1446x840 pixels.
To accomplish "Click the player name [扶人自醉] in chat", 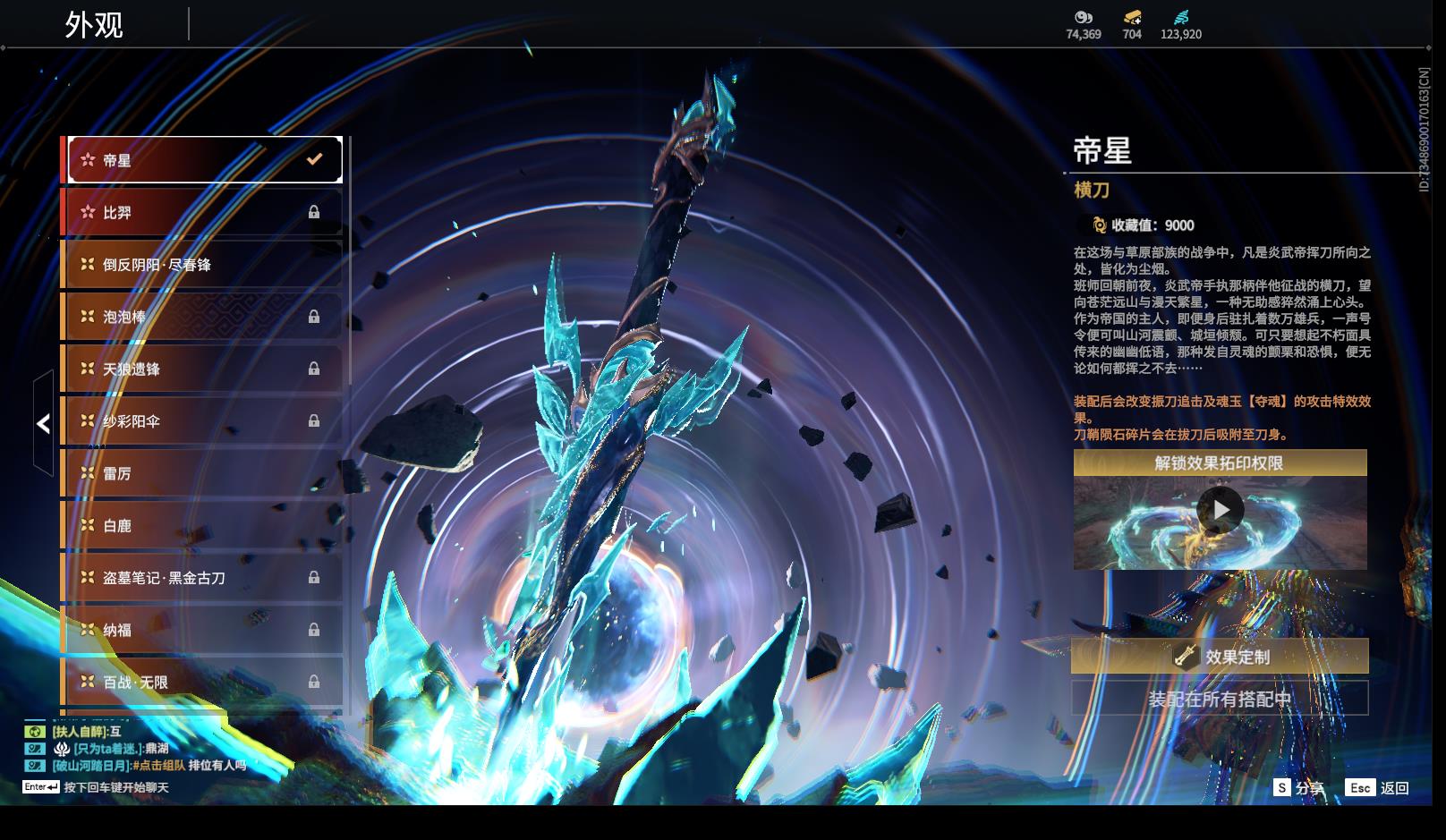I will (x=80, y=731).
